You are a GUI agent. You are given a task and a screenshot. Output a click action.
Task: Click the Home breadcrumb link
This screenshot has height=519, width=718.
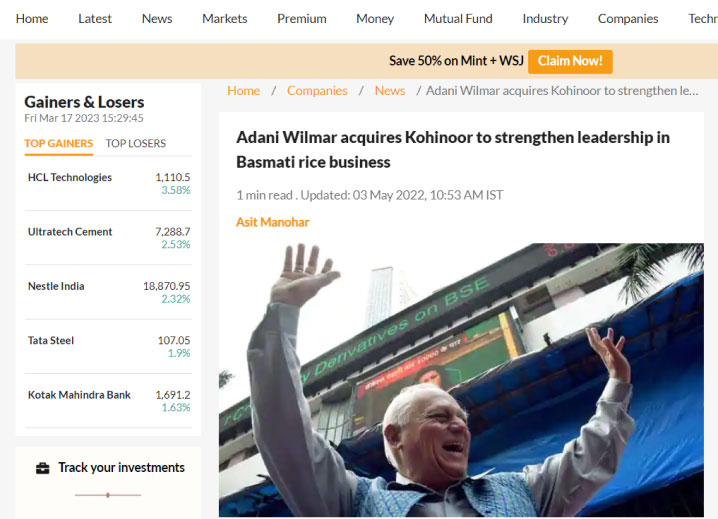[243, 91]
